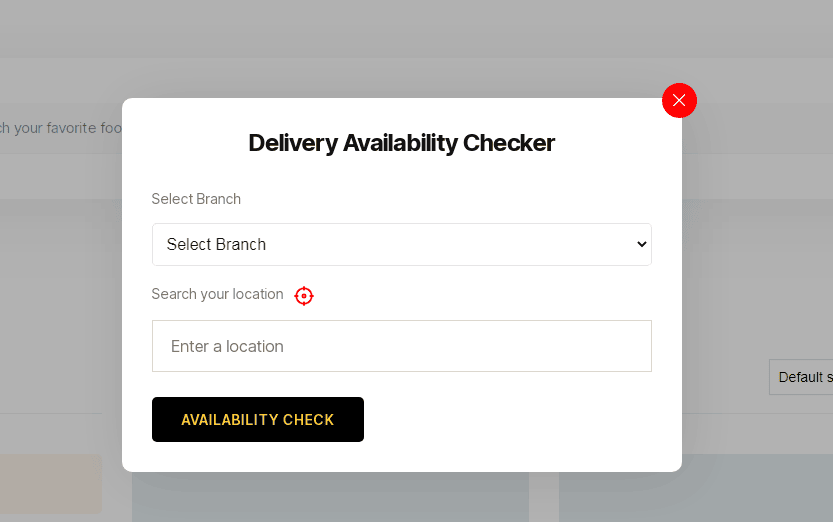Screen dimensions: 833x522
Task: Open the dimmed Default sorting dropdown
Action: tap(801, 377)
